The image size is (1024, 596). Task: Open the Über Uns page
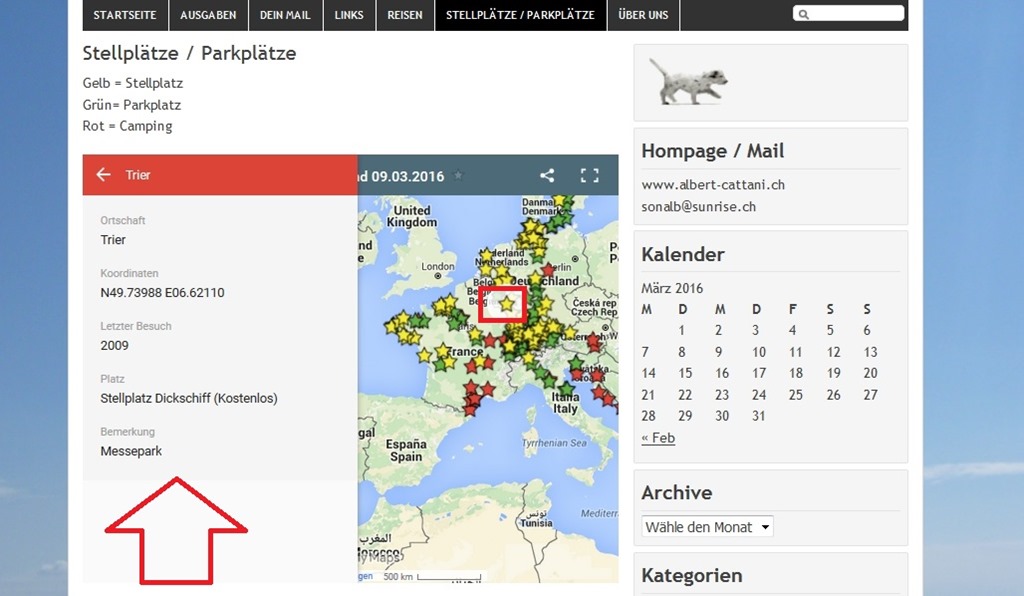tap(643, 15)
